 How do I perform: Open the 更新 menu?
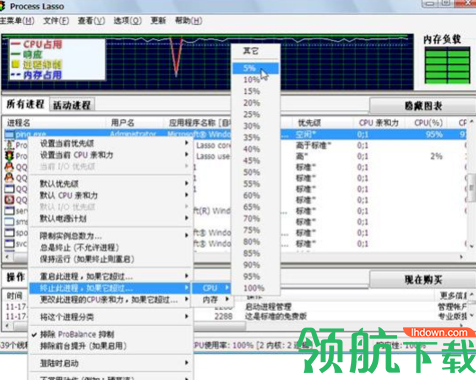click(158, 21)
